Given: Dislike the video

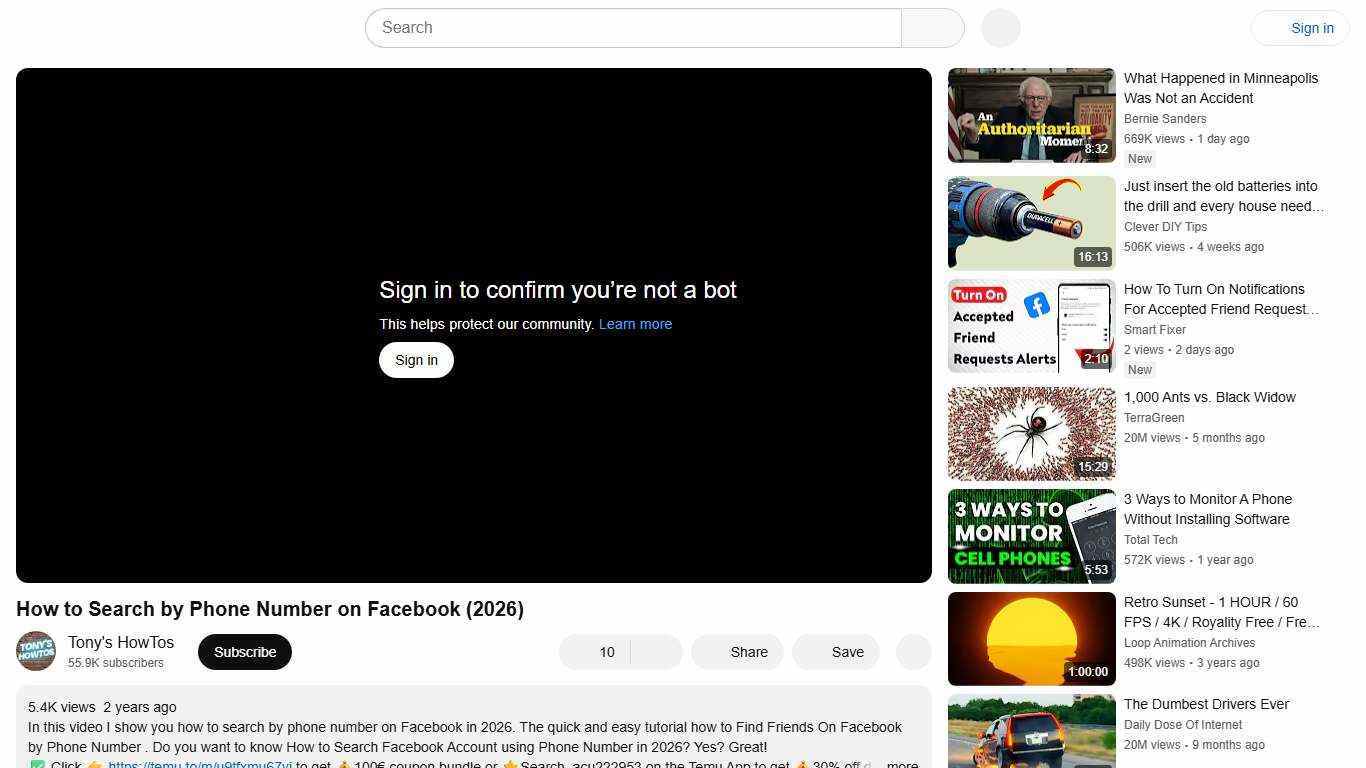Looking at the screenshot, I should click(x=656, y=652).
